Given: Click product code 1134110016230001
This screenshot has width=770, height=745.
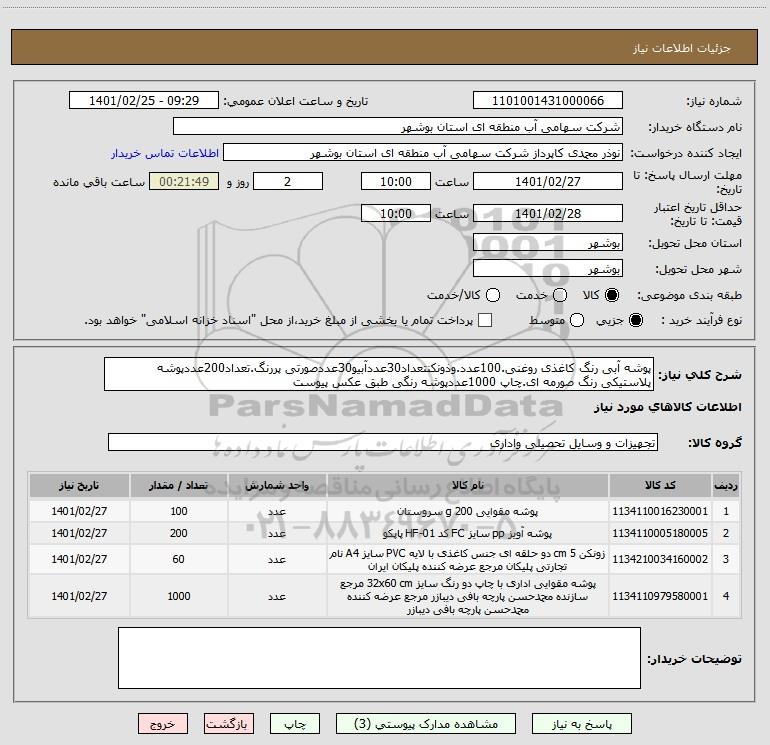Looking at the screenshot, I should click(660, 511).
